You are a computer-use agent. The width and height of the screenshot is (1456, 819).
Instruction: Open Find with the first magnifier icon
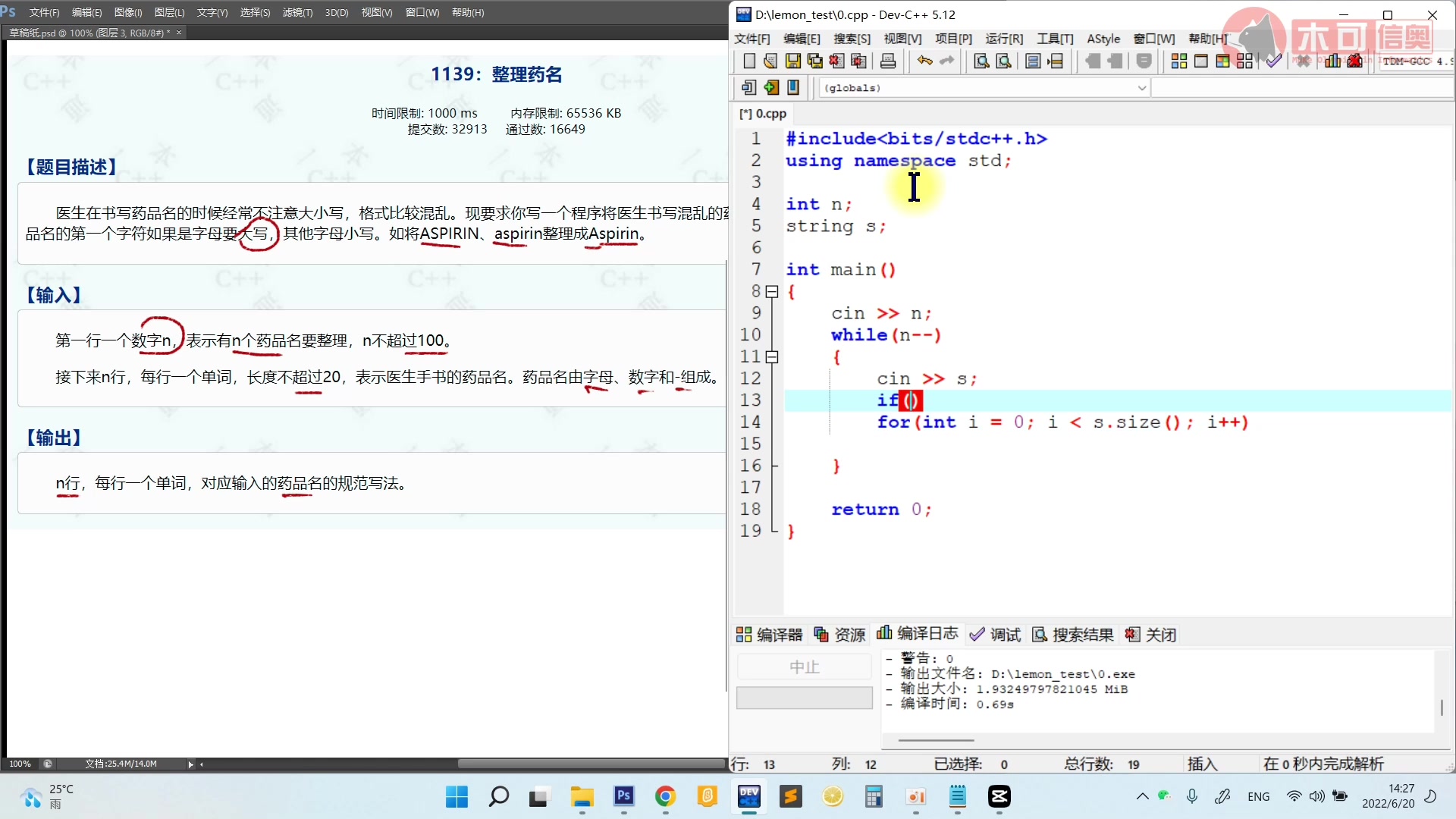[x=981, y=61]
